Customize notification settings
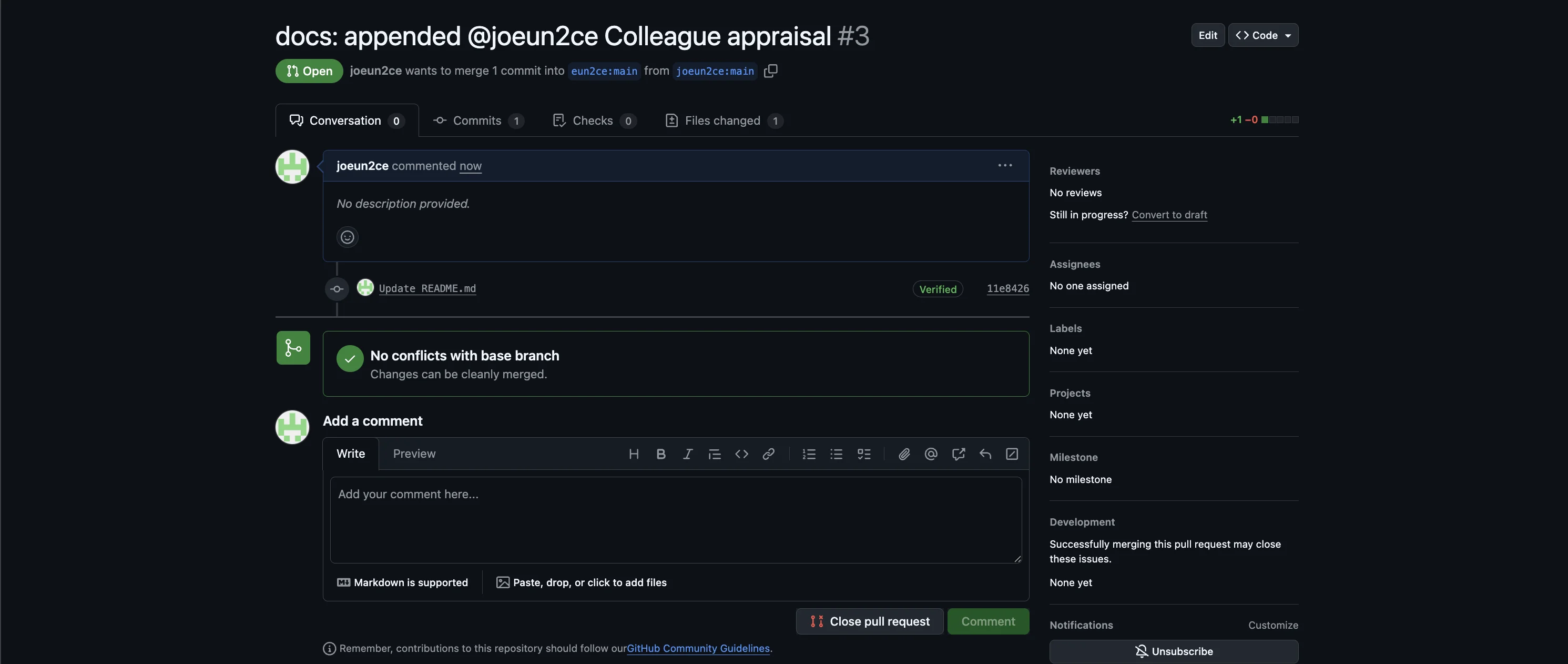 [x=1273, y=625]
